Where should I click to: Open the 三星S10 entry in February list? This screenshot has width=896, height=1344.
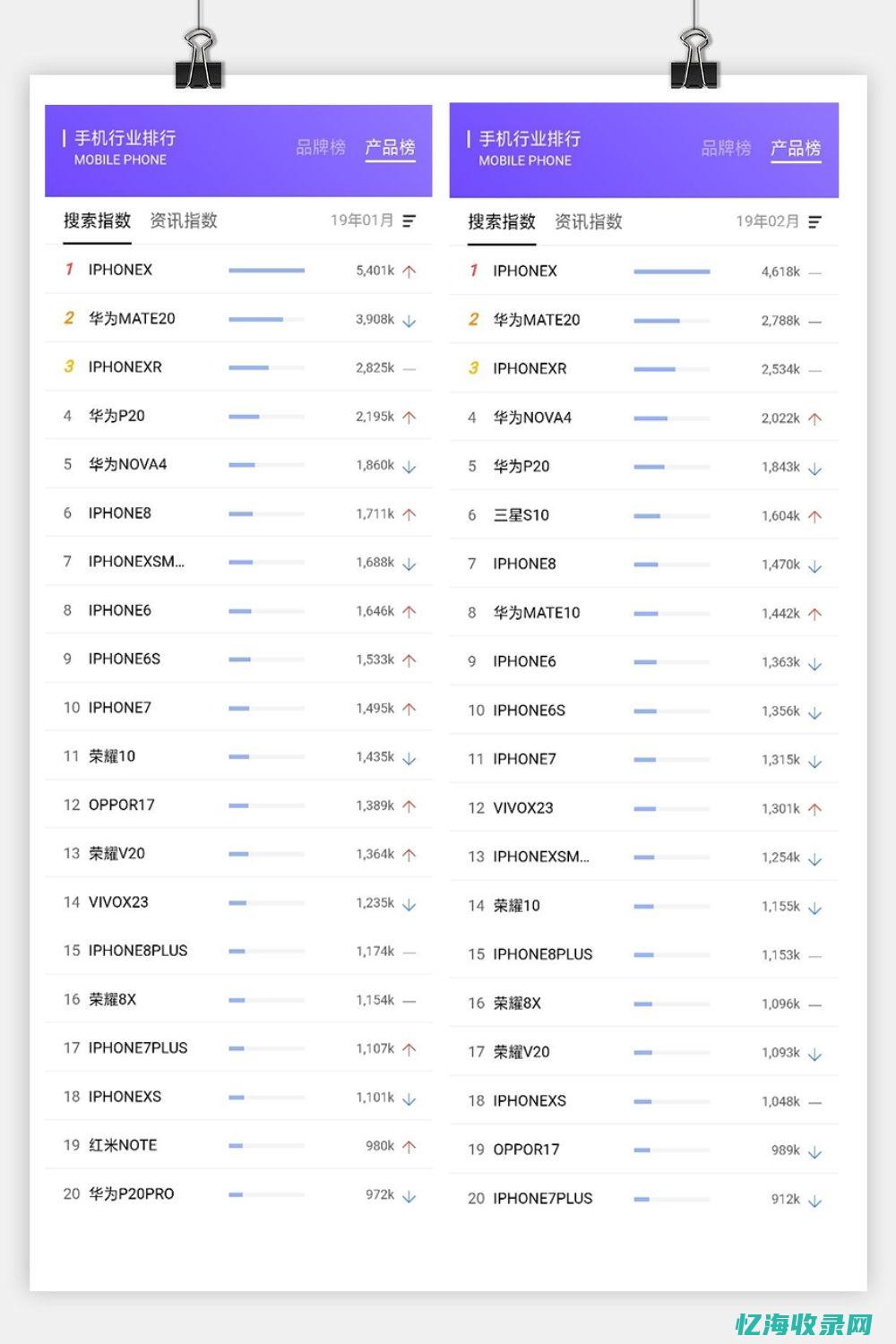pyautogui.click(x=521, y=515)
